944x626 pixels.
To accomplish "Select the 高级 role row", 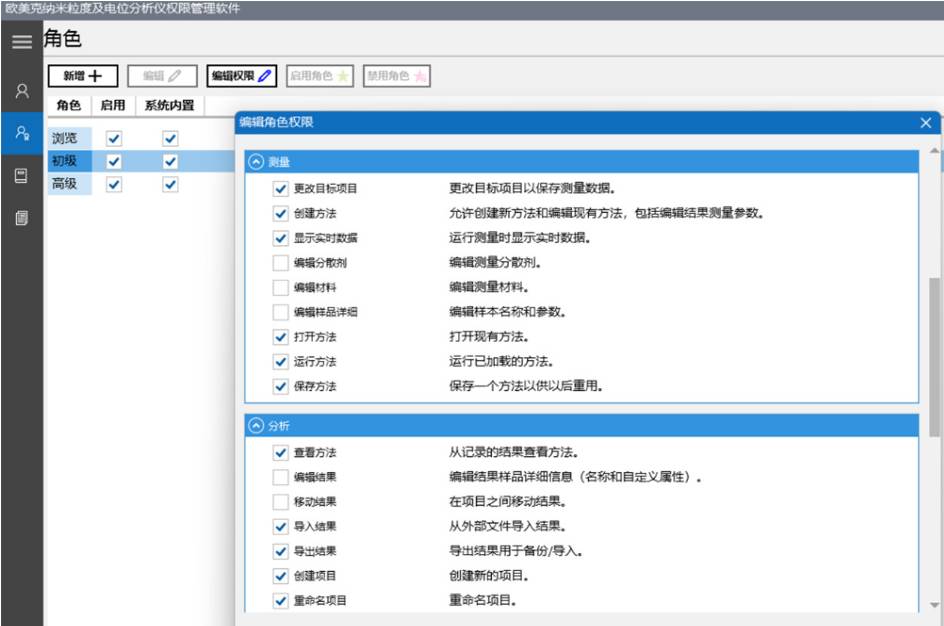I will pyautogui.click(x=69, y=184).
